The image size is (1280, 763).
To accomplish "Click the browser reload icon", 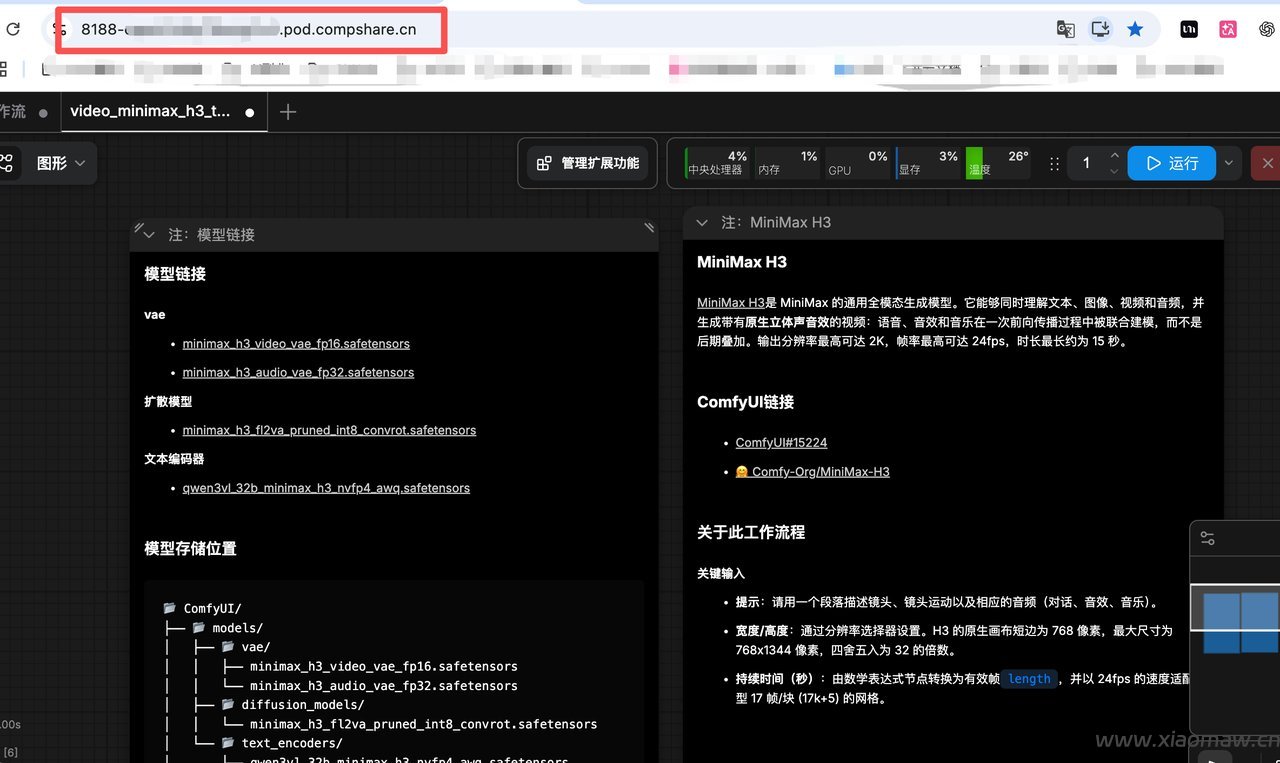I will [13, 29].
